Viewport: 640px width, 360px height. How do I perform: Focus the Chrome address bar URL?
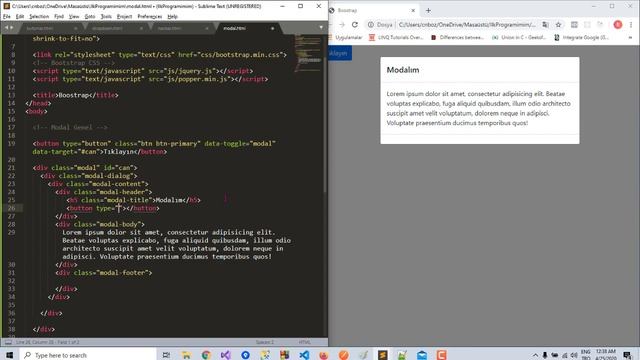click(x=467, y=24)
